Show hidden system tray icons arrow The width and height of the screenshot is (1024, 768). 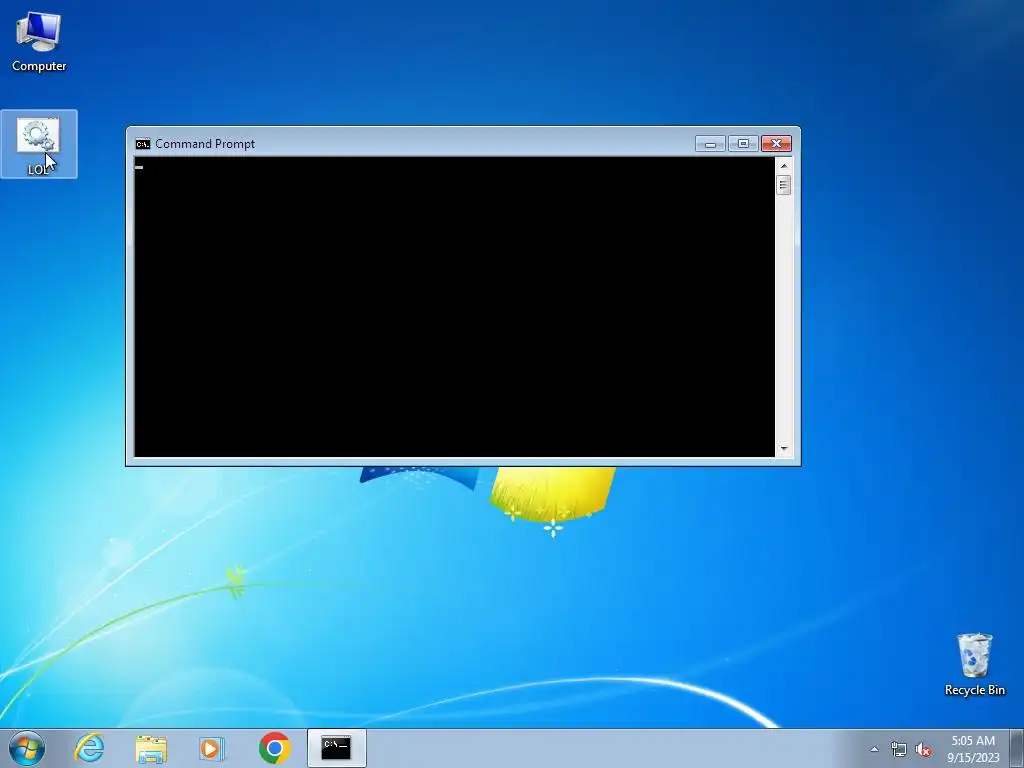point(874,749)
